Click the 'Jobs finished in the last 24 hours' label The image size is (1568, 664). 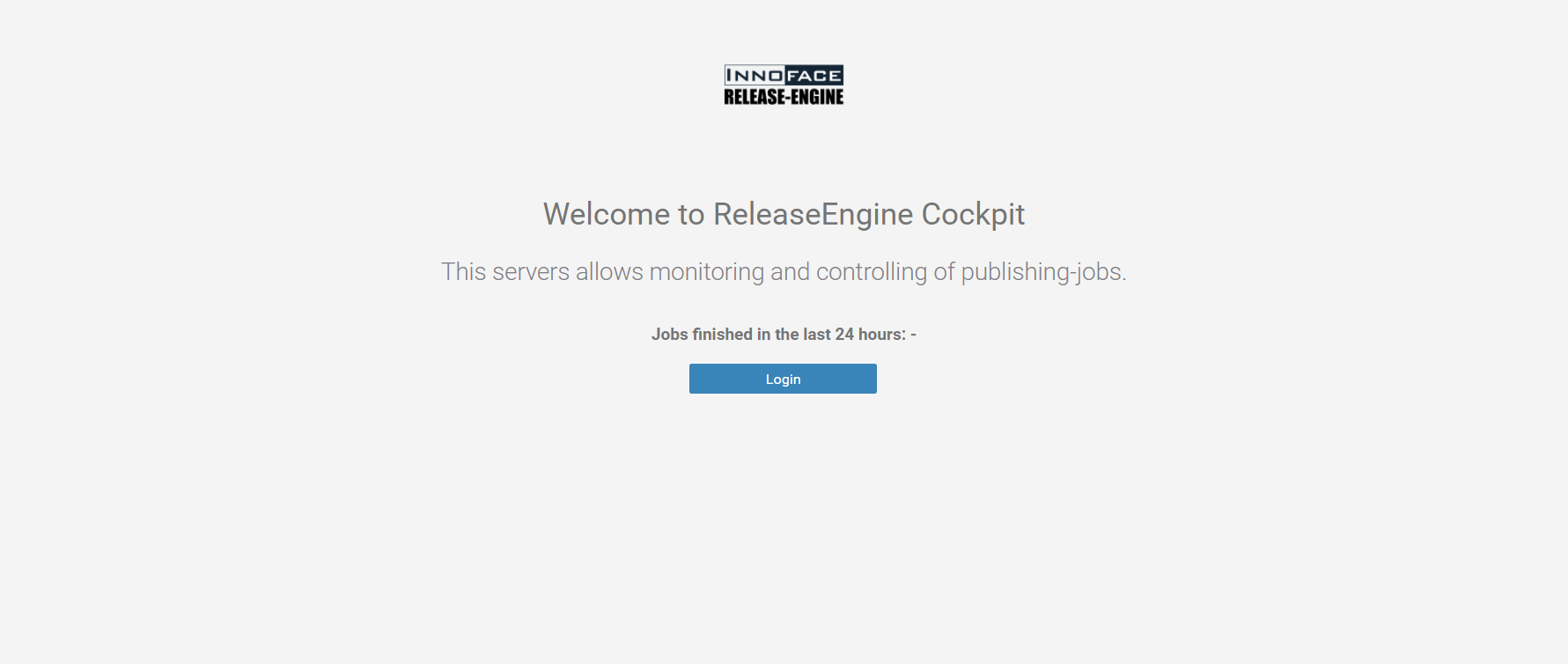[778, 335]
